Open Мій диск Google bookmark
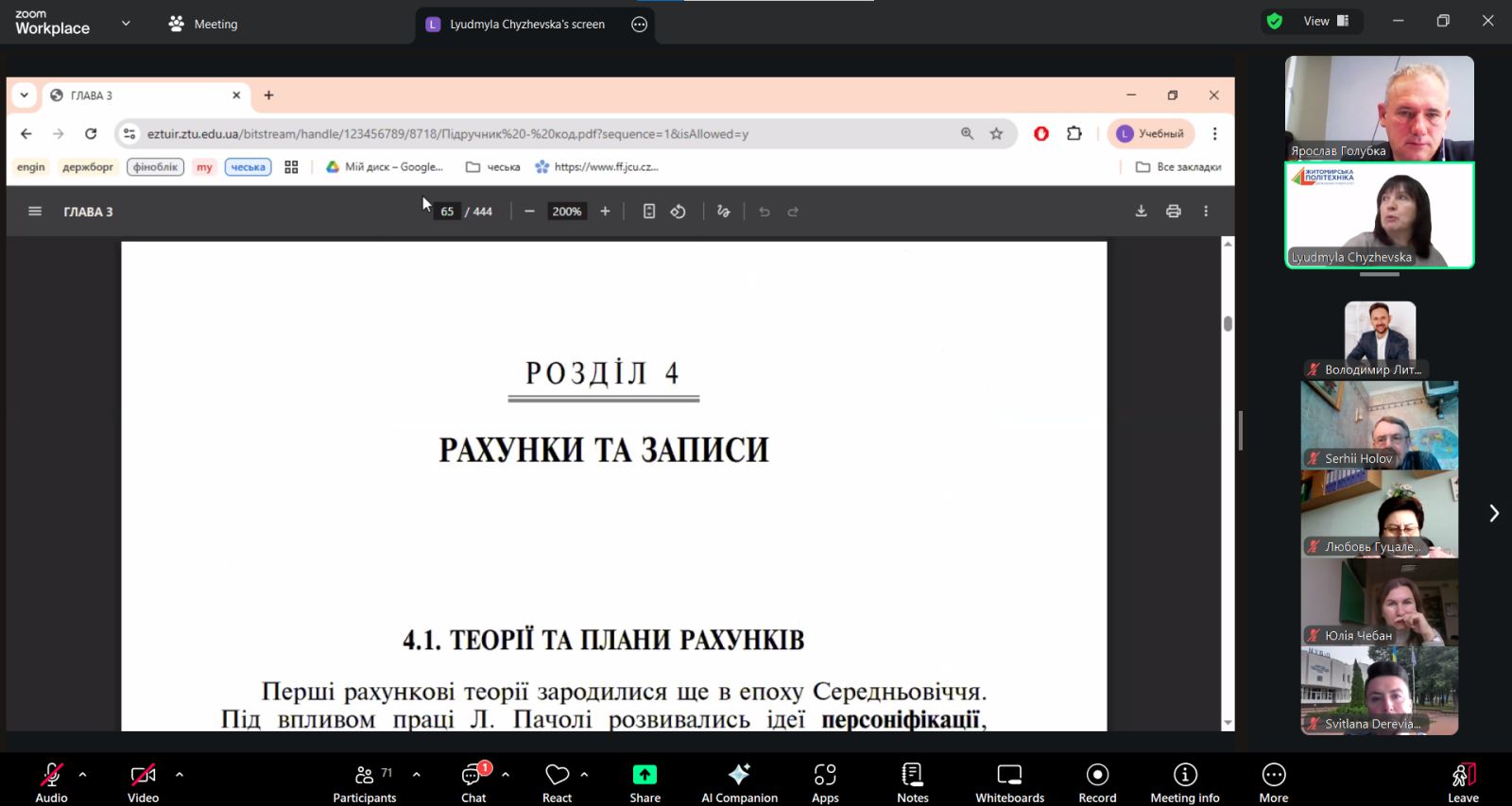Image resolution: width=1512 pixels, height=806 pixels. 385,167
